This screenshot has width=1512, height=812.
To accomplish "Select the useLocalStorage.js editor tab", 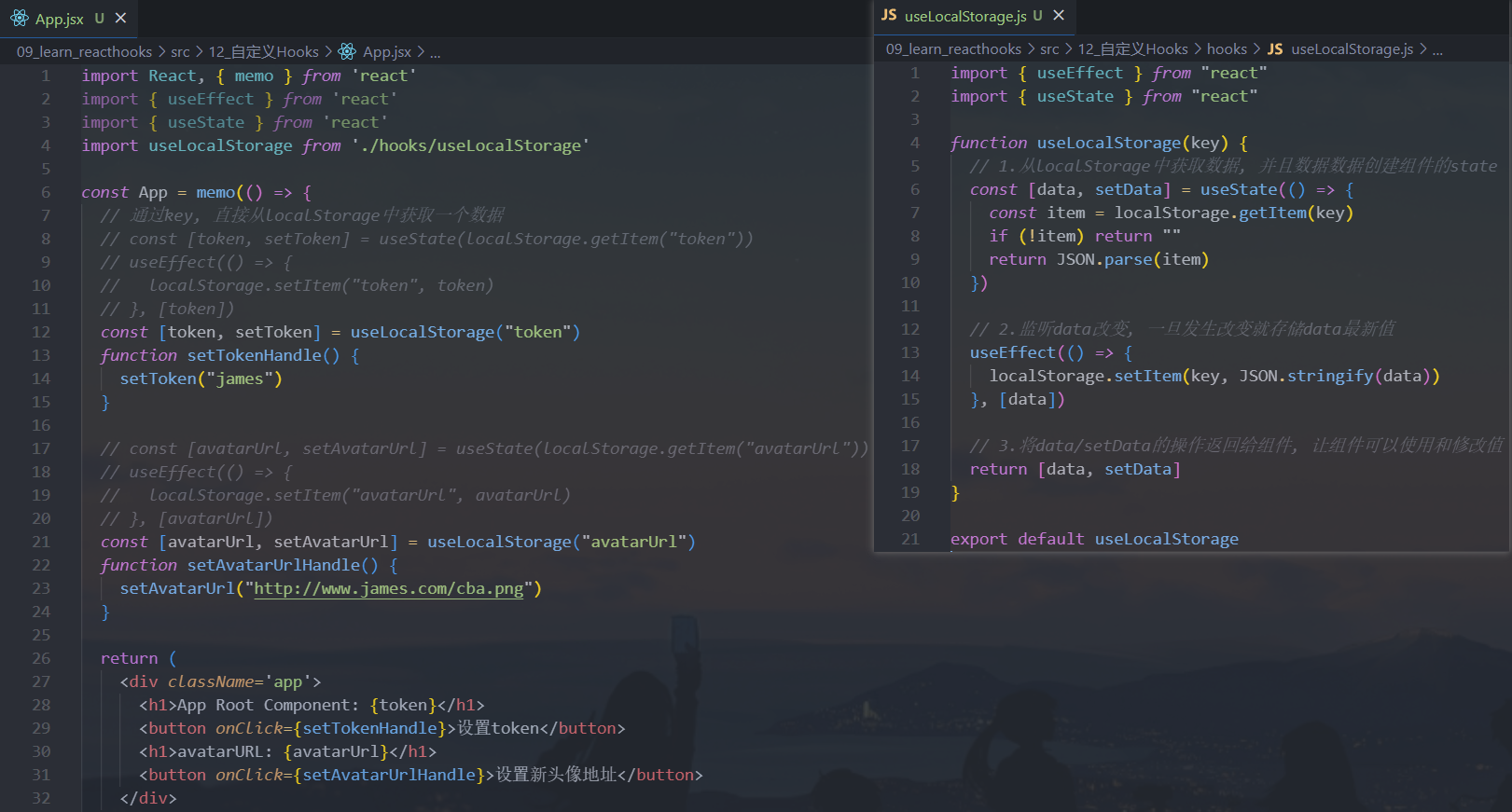I will click(x=974, y=16).
